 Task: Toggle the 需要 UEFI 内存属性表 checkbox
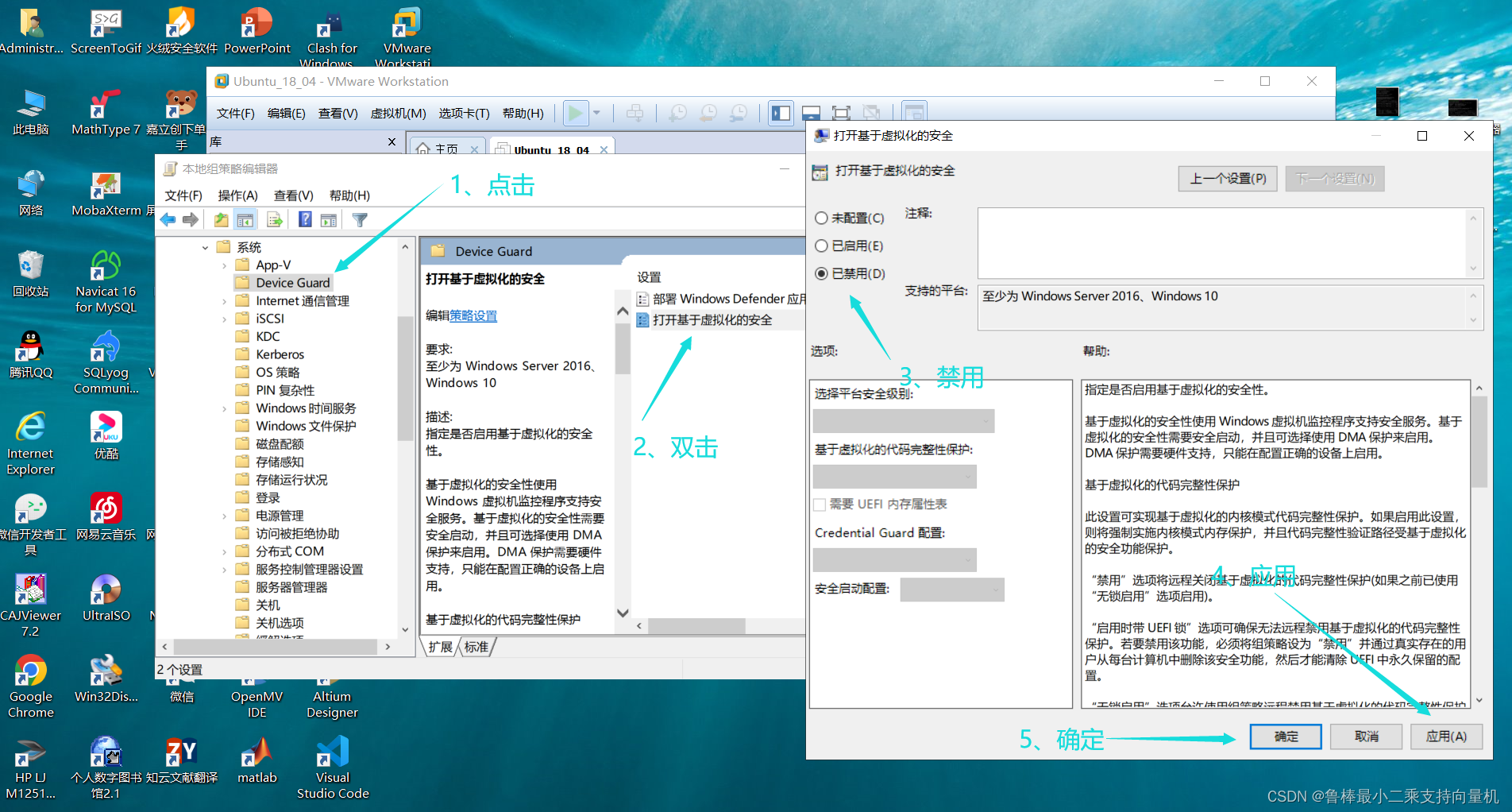pos(820,505)
